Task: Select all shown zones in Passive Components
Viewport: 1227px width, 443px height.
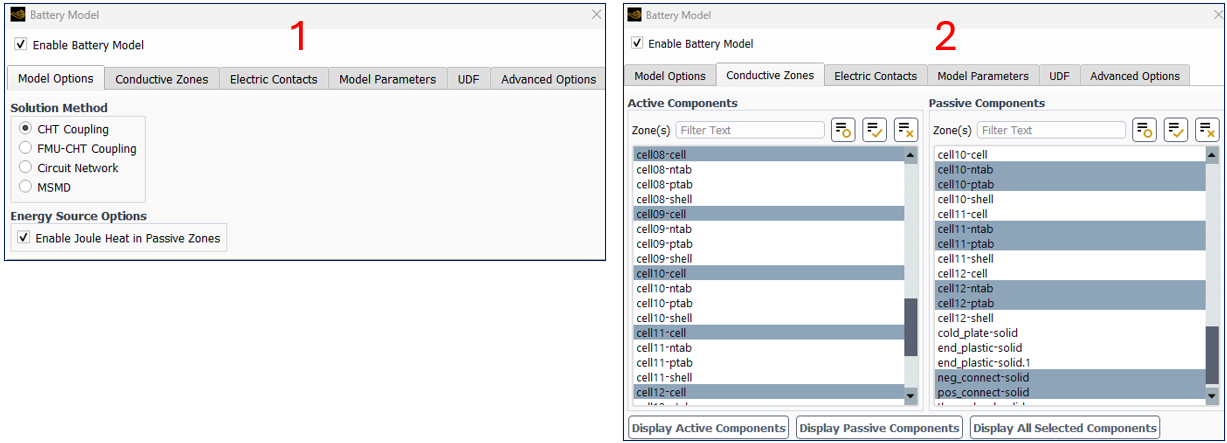Action: [1175, 130]
